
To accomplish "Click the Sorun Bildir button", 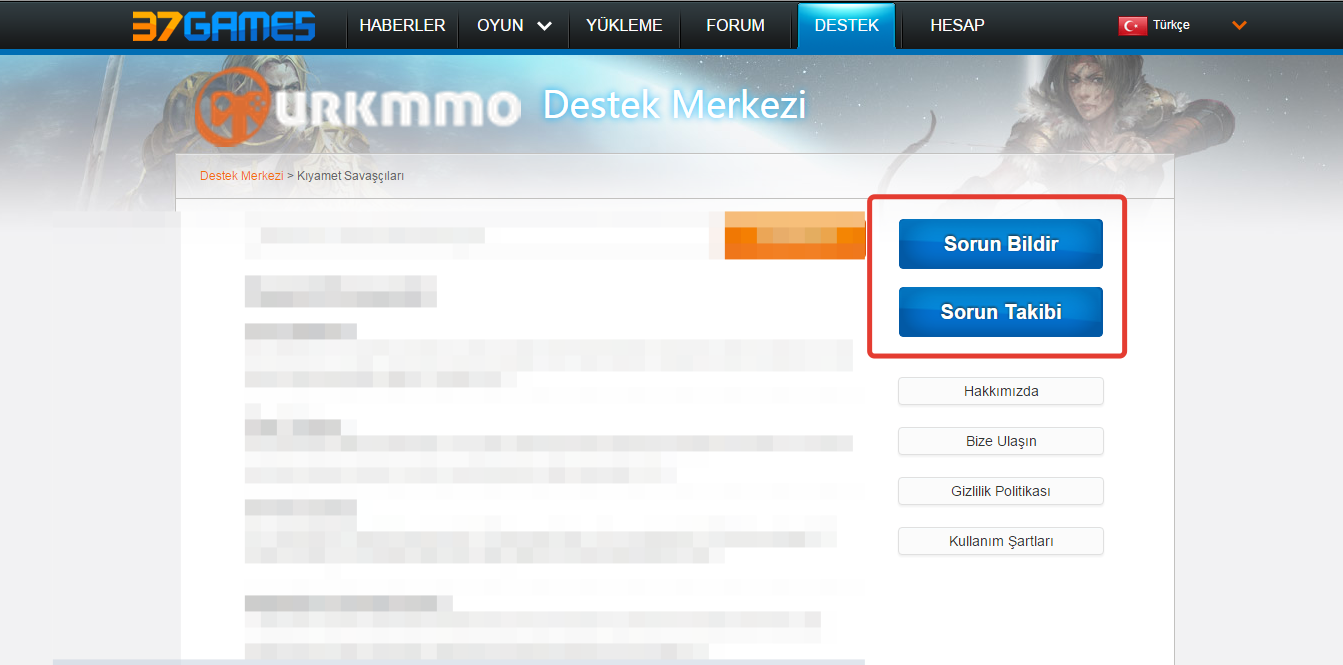I will pos(1001,244).
